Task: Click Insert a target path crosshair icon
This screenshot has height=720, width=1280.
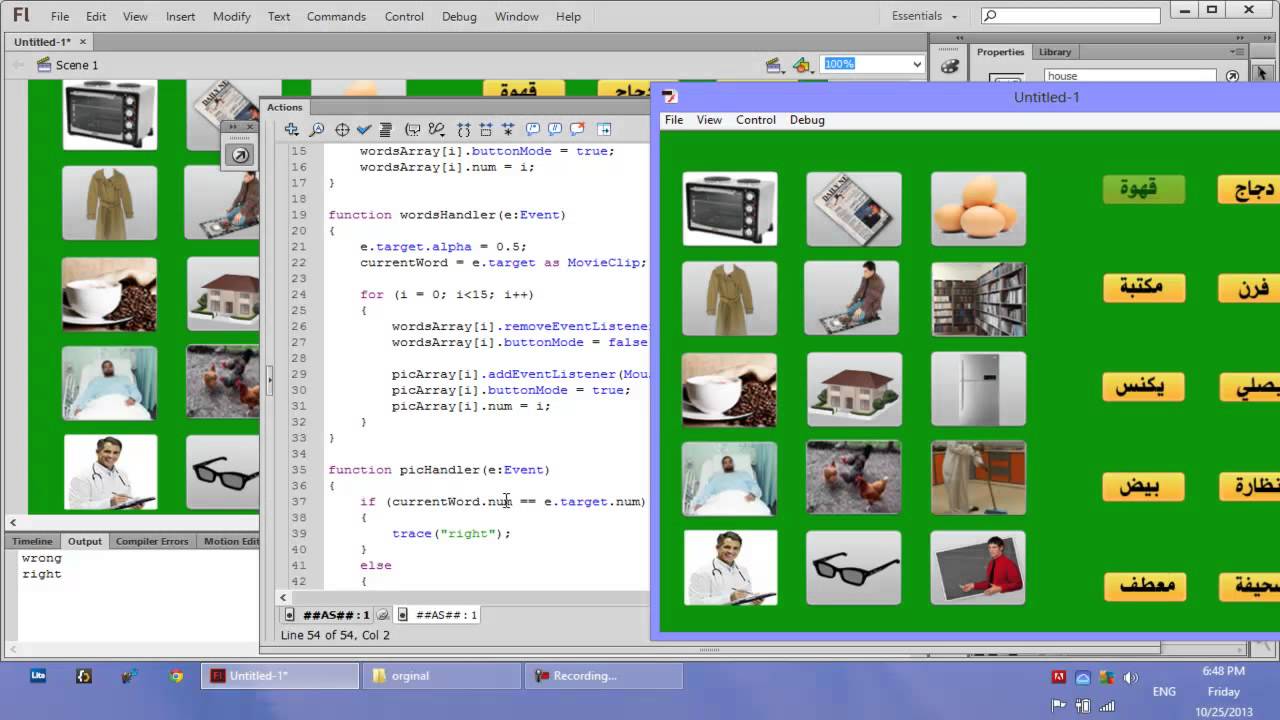Action: (342, 129)
